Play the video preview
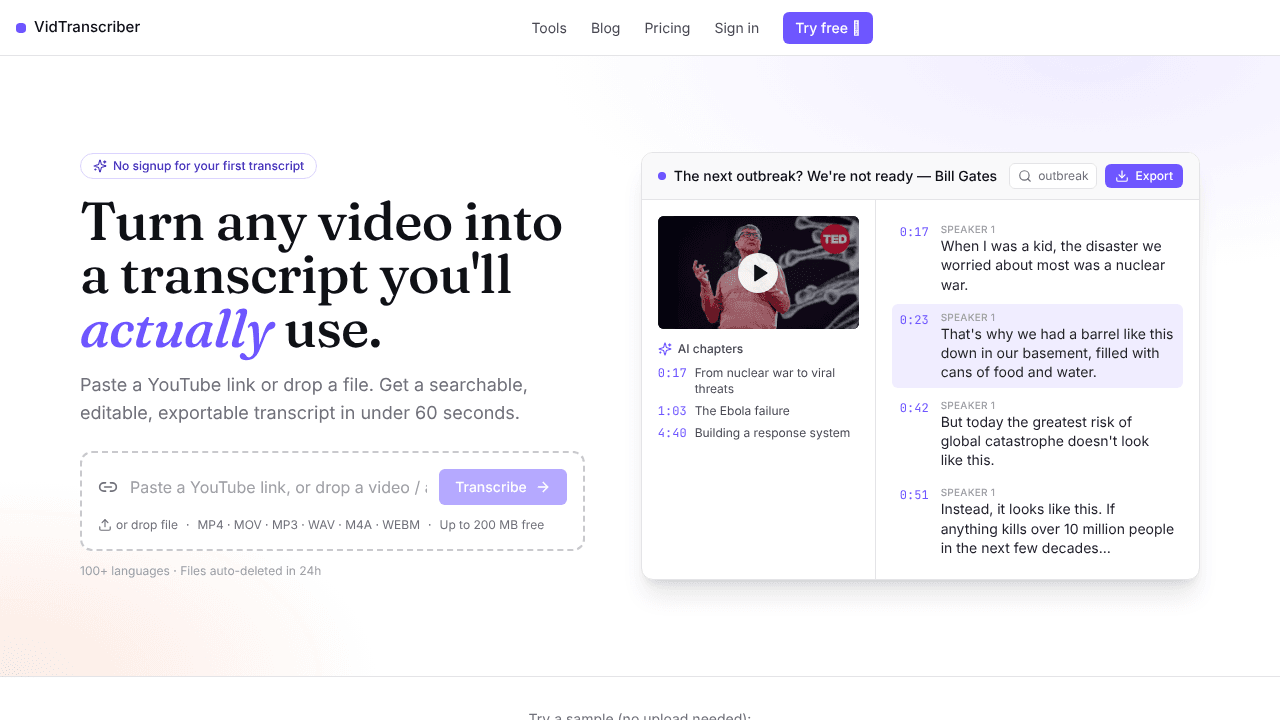Image resolution: width=1280 pixels, height=720 pixels. point(758,272)
